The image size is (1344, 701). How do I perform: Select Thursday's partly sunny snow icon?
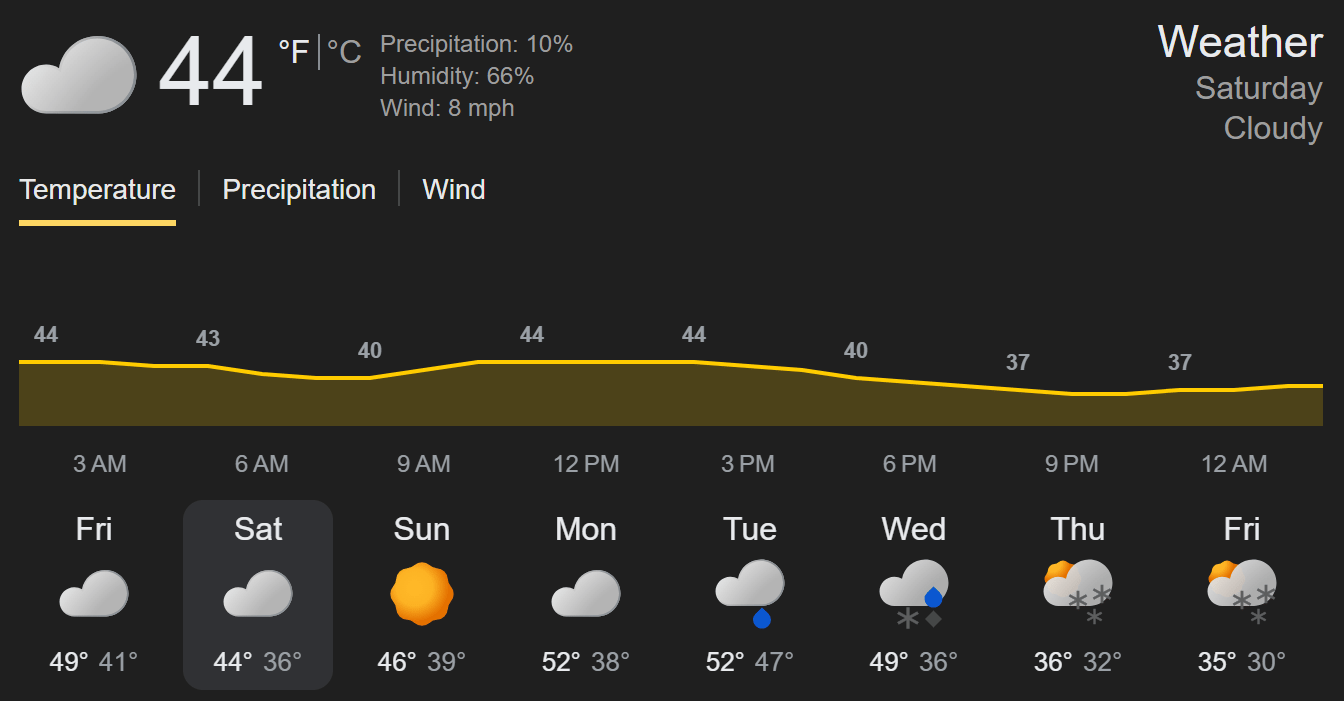point(1078,593)
